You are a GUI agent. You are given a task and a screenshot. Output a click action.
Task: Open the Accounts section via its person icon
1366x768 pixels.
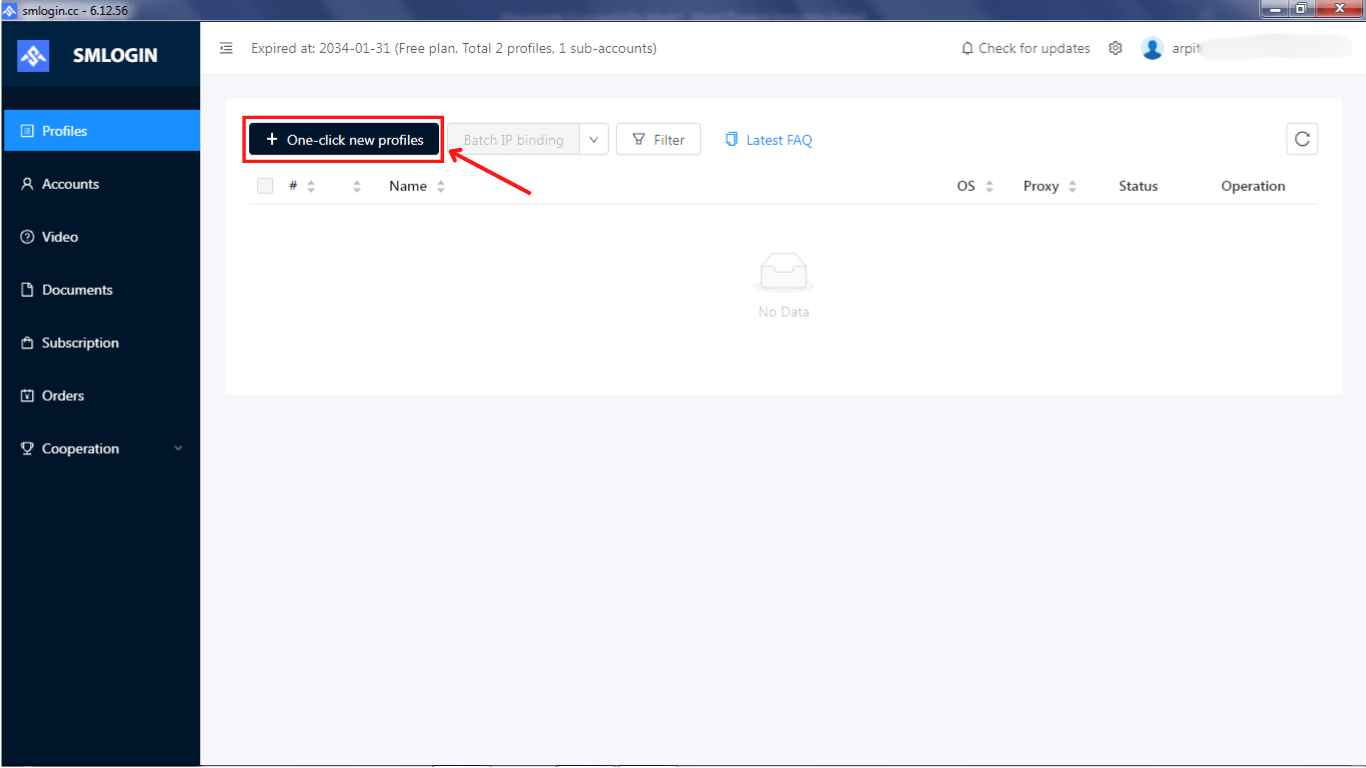[x=26, y=183]
